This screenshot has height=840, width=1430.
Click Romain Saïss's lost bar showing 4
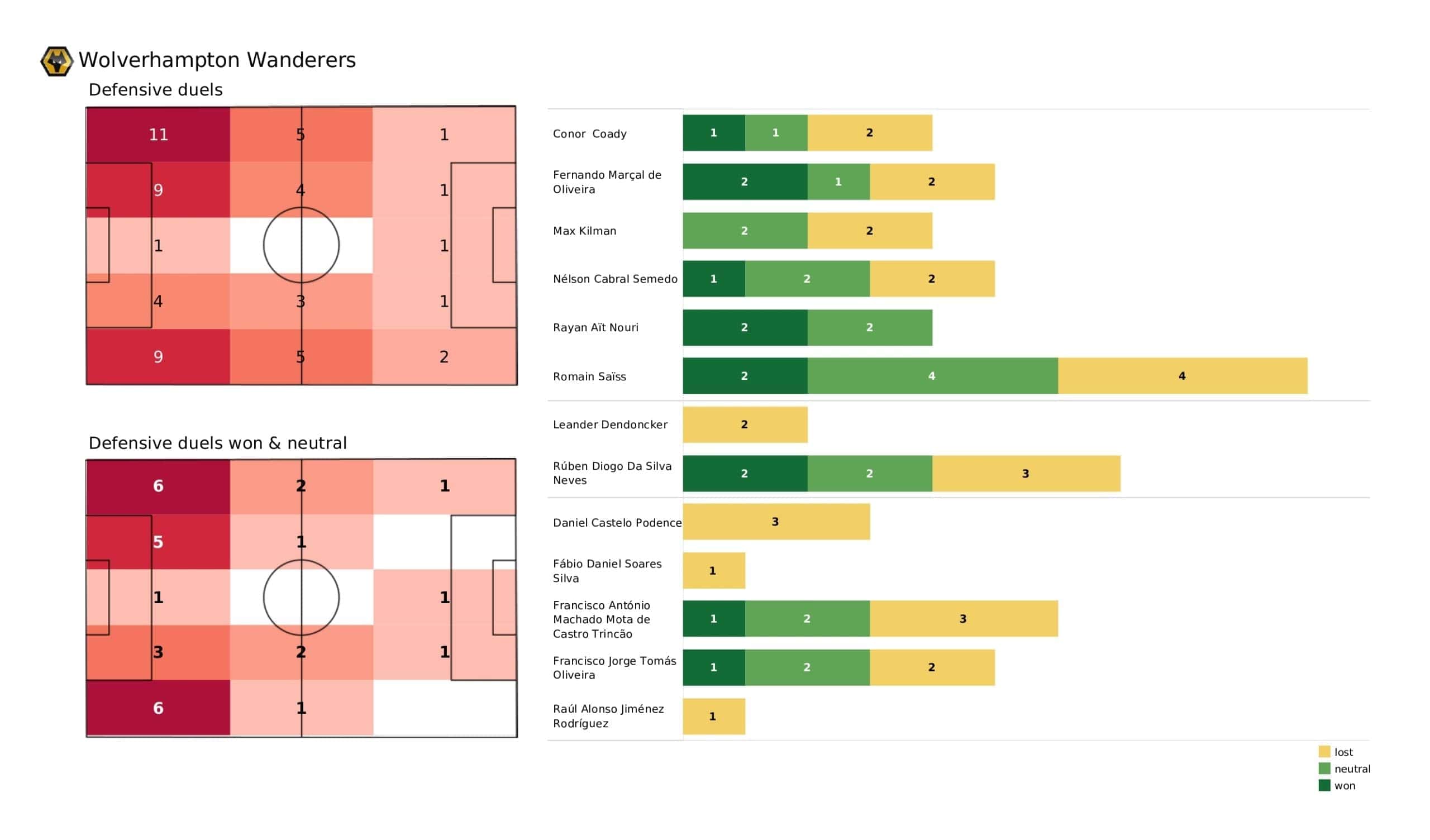(1183, 376)
